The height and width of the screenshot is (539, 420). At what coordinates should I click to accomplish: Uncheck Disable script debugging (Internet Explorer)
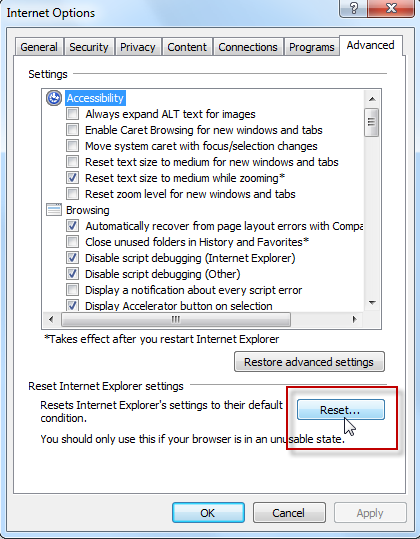73,258
